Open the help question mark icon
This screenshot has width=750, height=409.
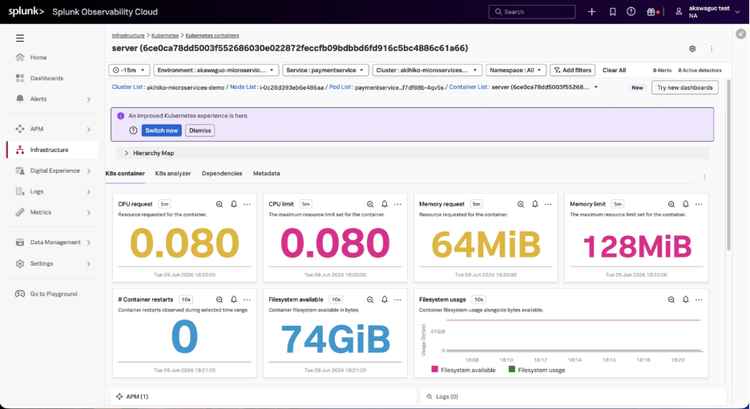(631, 11)
